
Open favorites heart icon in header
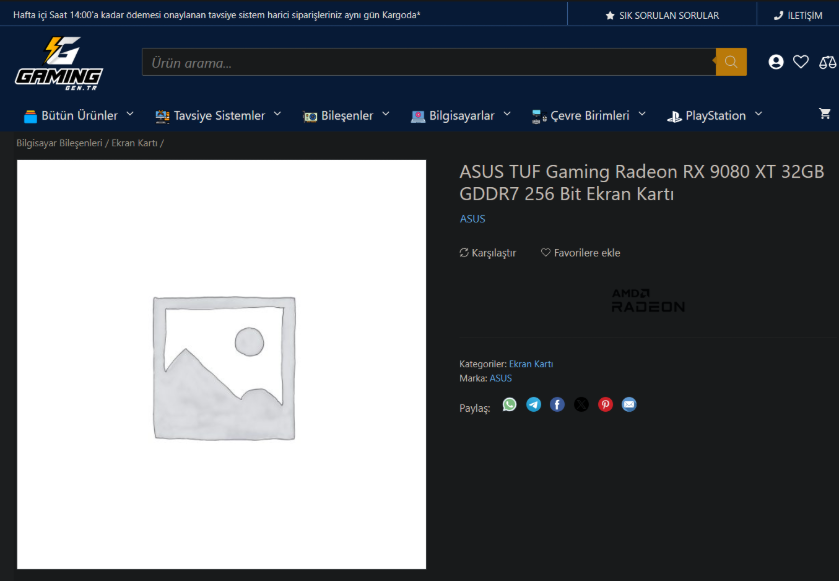coord(800,62)
